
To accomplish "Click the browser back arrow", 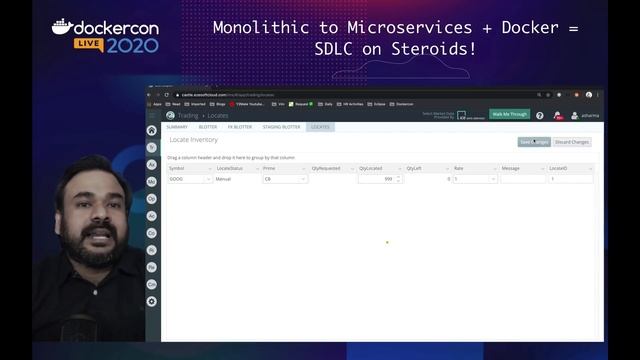I will click(x=149, y=95).
